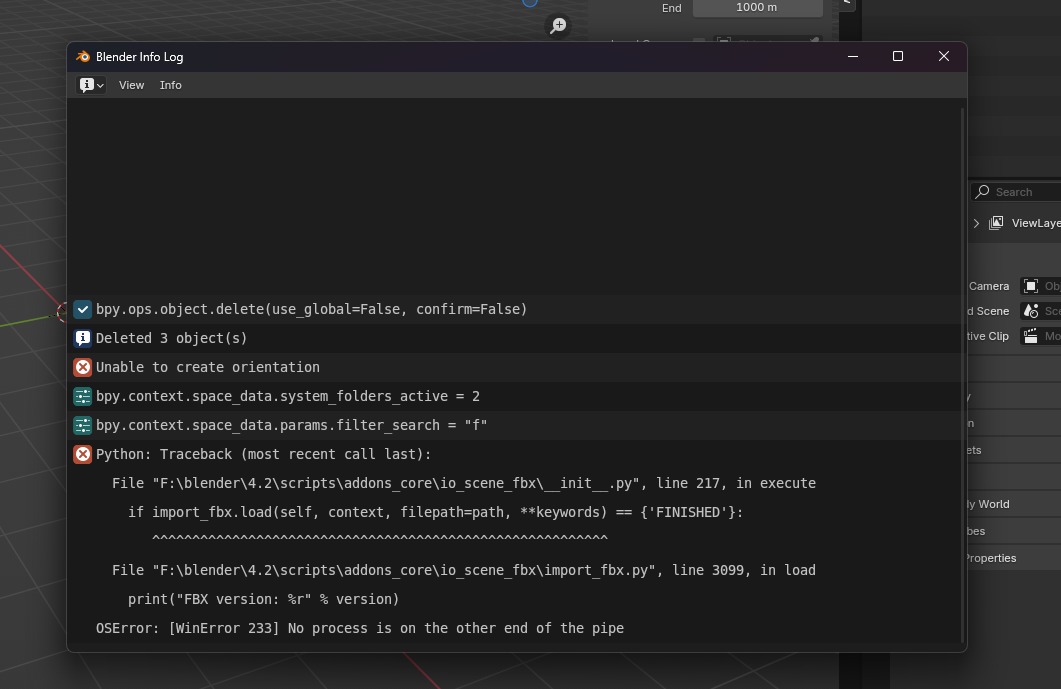Viewport: 1061px width, 689px height.
Task: Open the Info editor type dropdown
Action: coord(91,85)
